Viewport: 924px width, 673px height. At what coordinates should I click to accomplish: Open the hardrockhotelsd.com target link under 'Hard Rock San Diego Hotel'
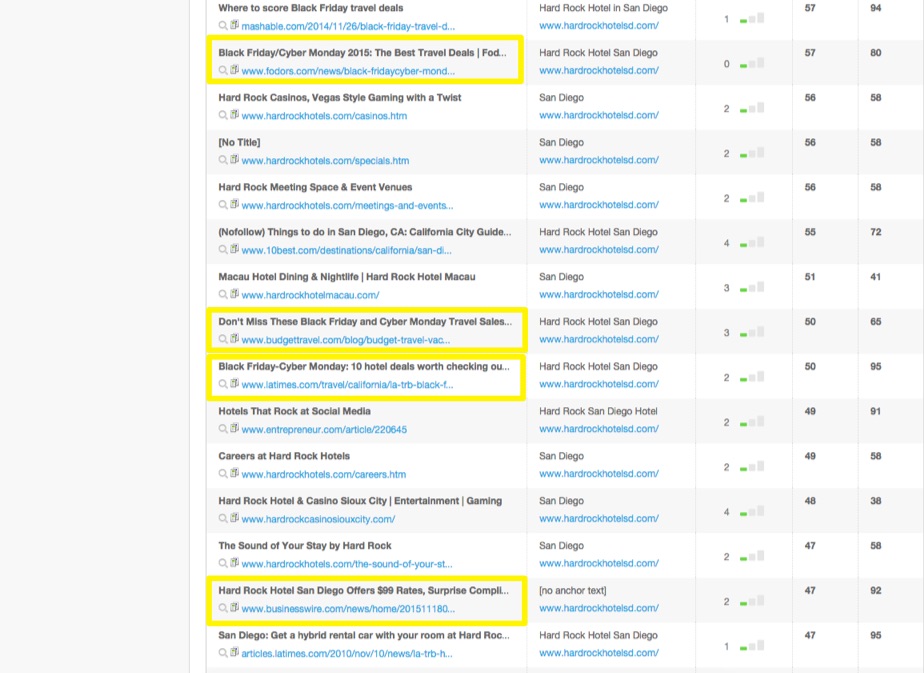(599, 428)
